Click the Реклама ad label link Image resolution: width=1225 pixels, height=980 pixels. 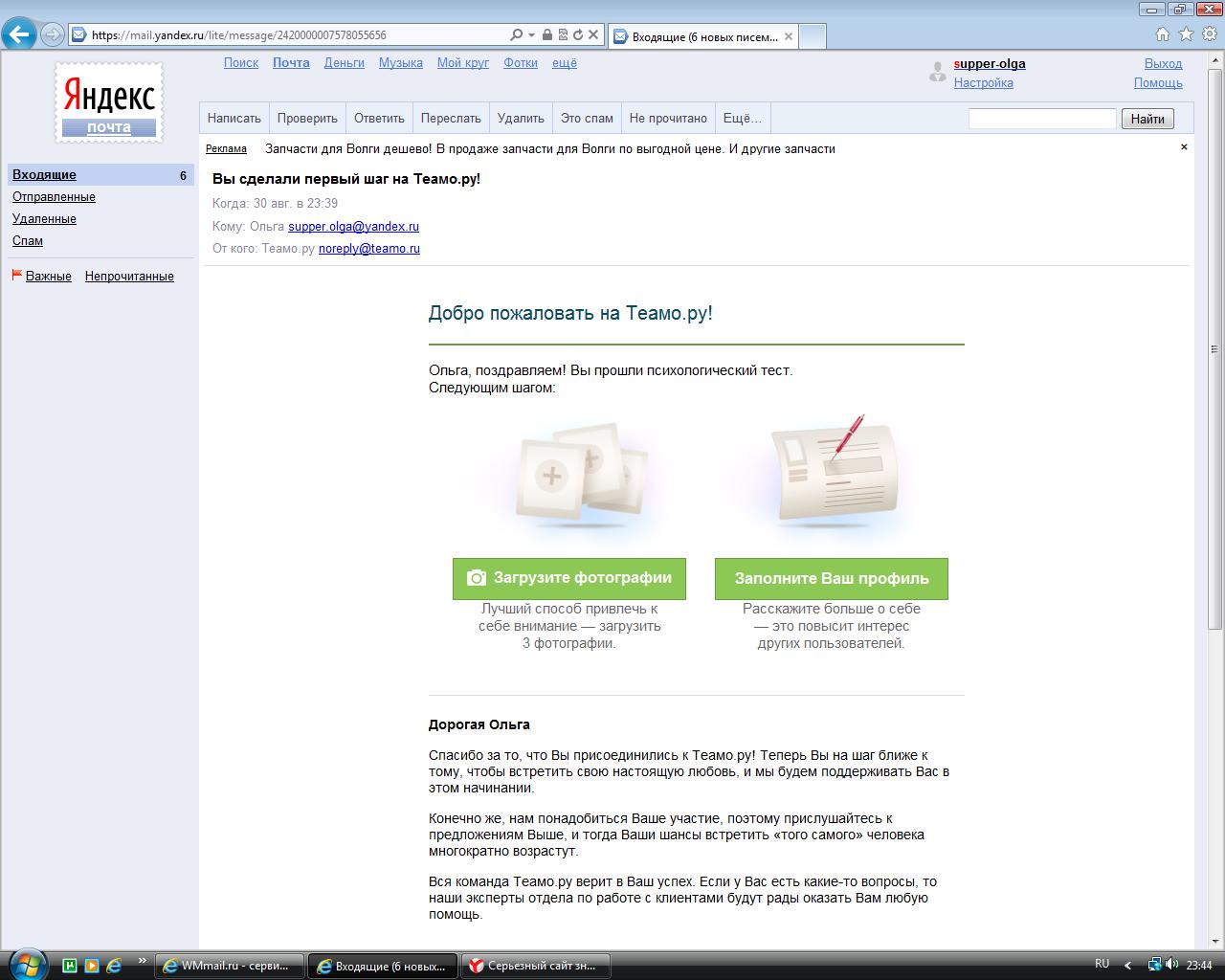(226, 149)
